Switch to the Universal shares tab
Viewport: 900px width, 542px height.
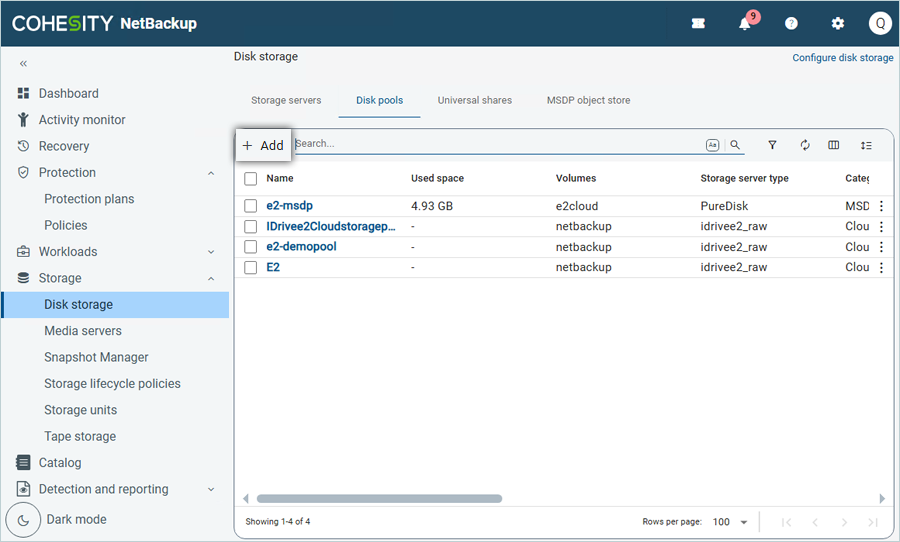(x=474, y=100)
